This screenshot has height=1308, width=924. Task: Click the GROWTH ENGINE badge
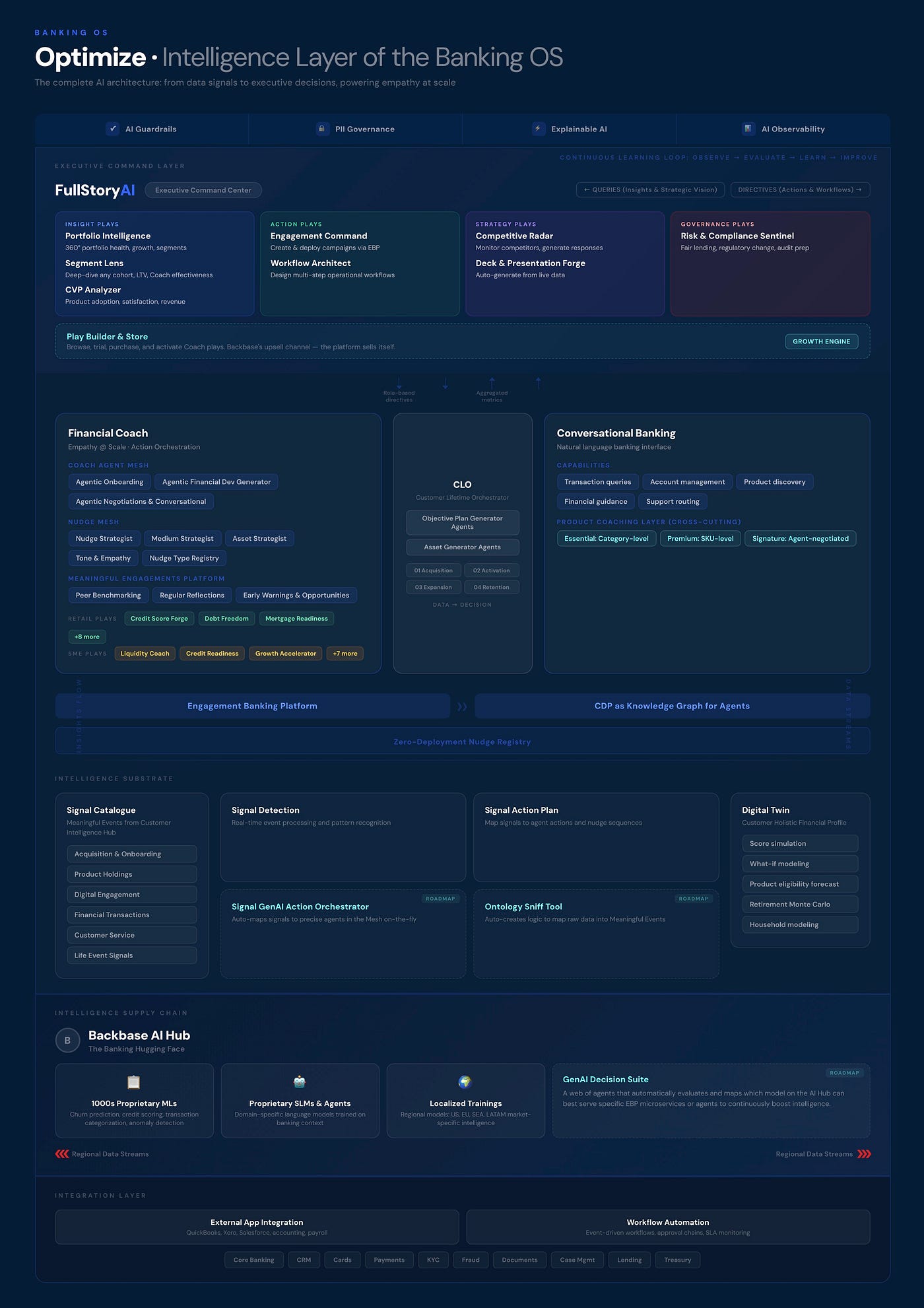822,341
